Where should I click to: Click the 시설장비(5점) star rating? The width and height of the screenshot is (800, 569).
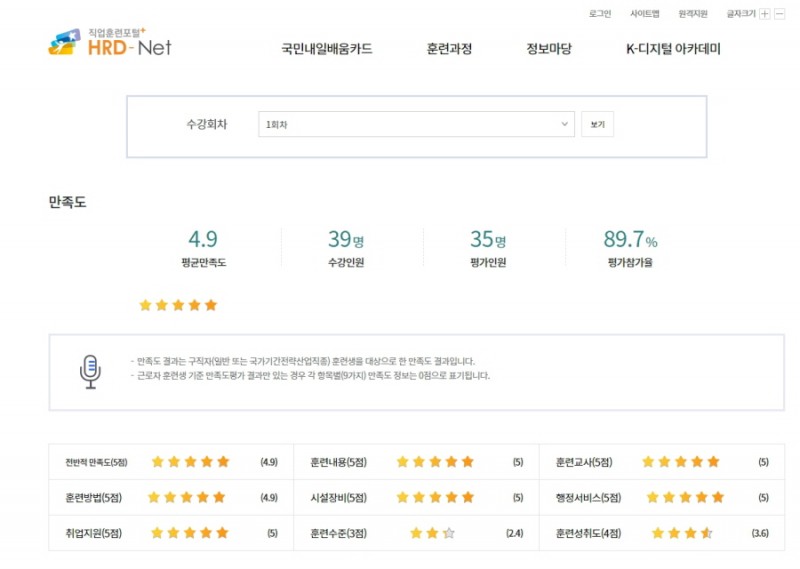[435, 497]
